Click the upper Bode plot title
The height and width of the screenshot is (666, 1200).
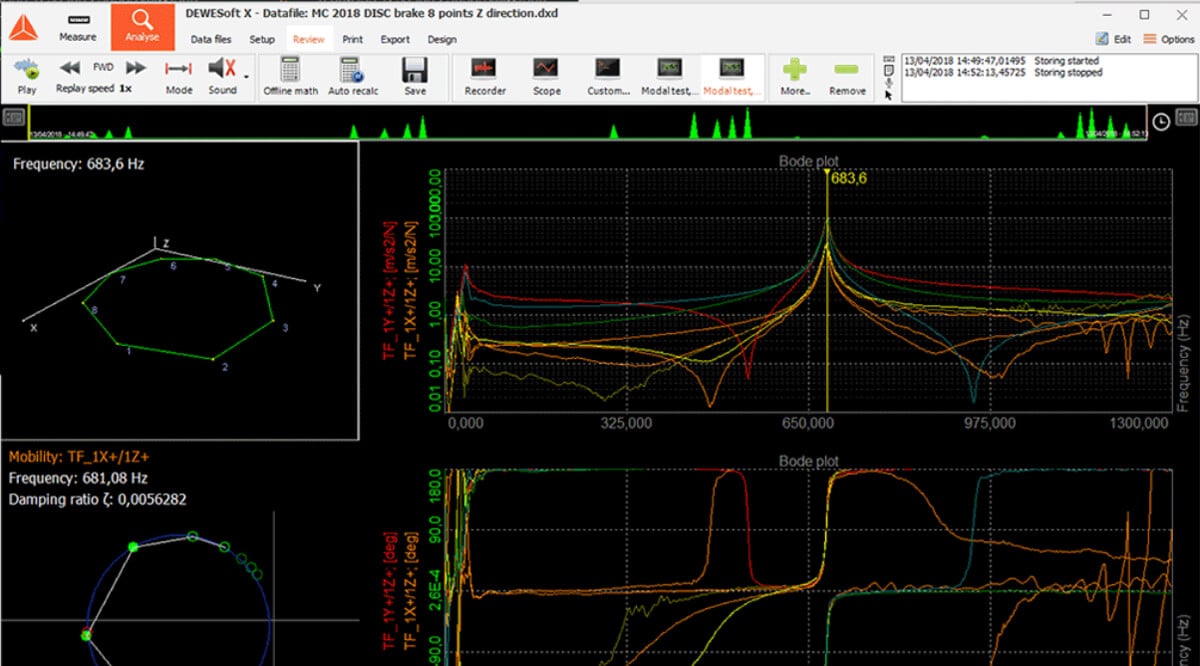click(809, 161)
